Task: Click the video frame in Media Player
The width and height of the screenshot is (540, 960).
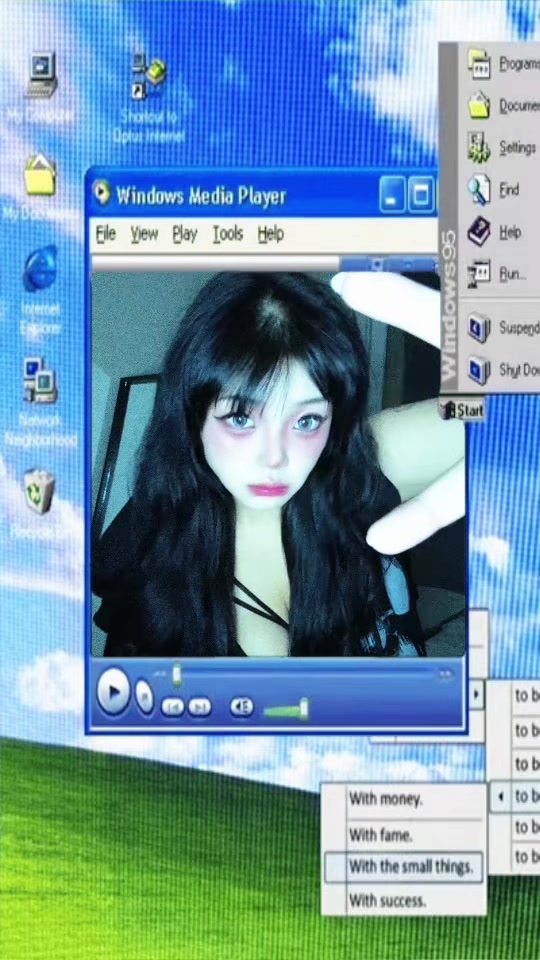Action: 279,464
